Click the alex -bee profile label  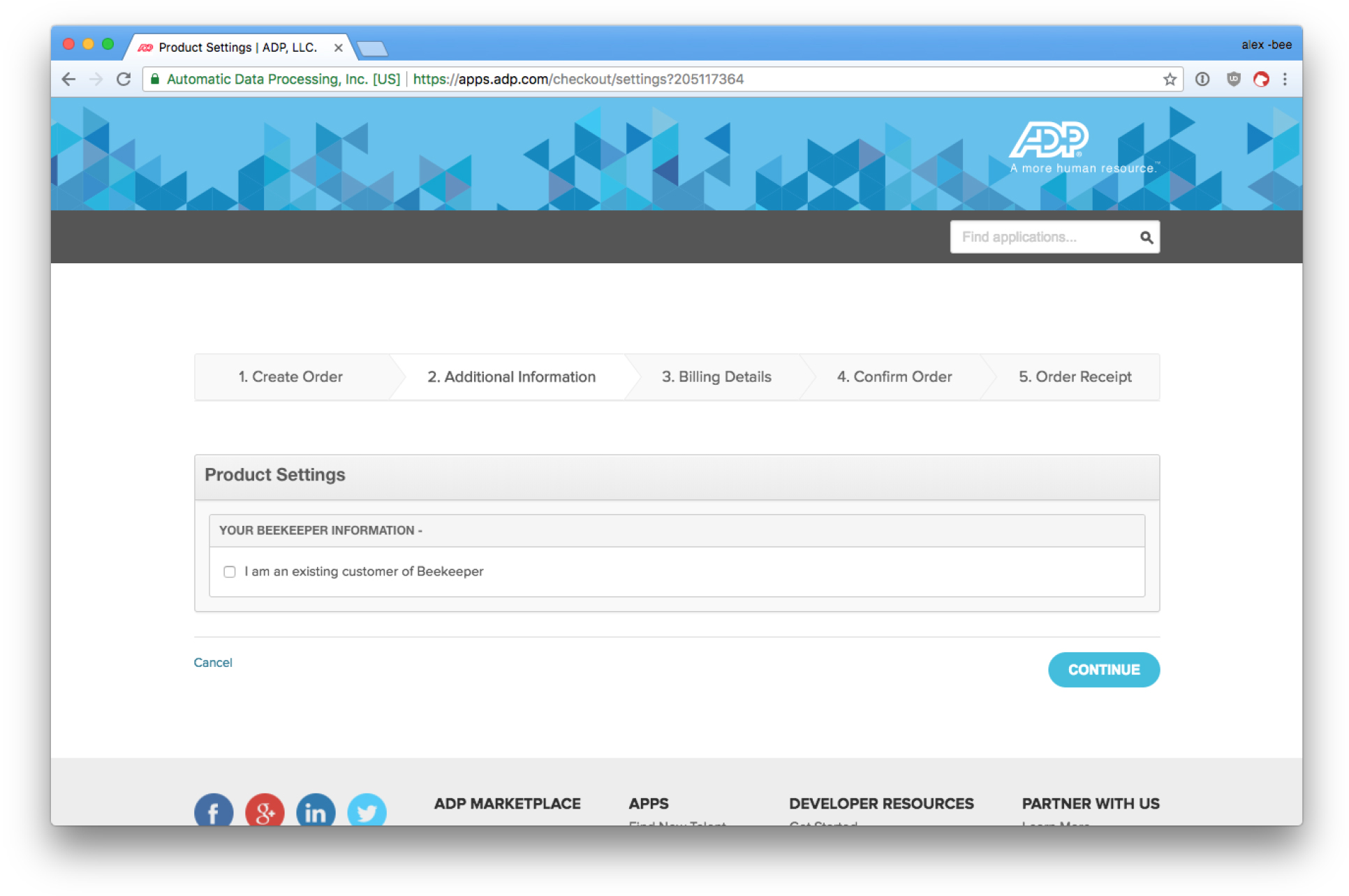click(1266, 45)
